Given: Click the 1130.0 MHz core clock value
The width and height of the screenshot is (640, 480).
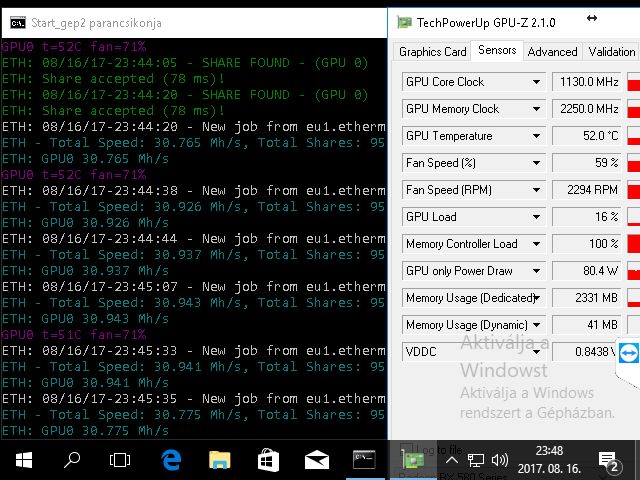Looking at the screenshot, I should coord(586,82).
